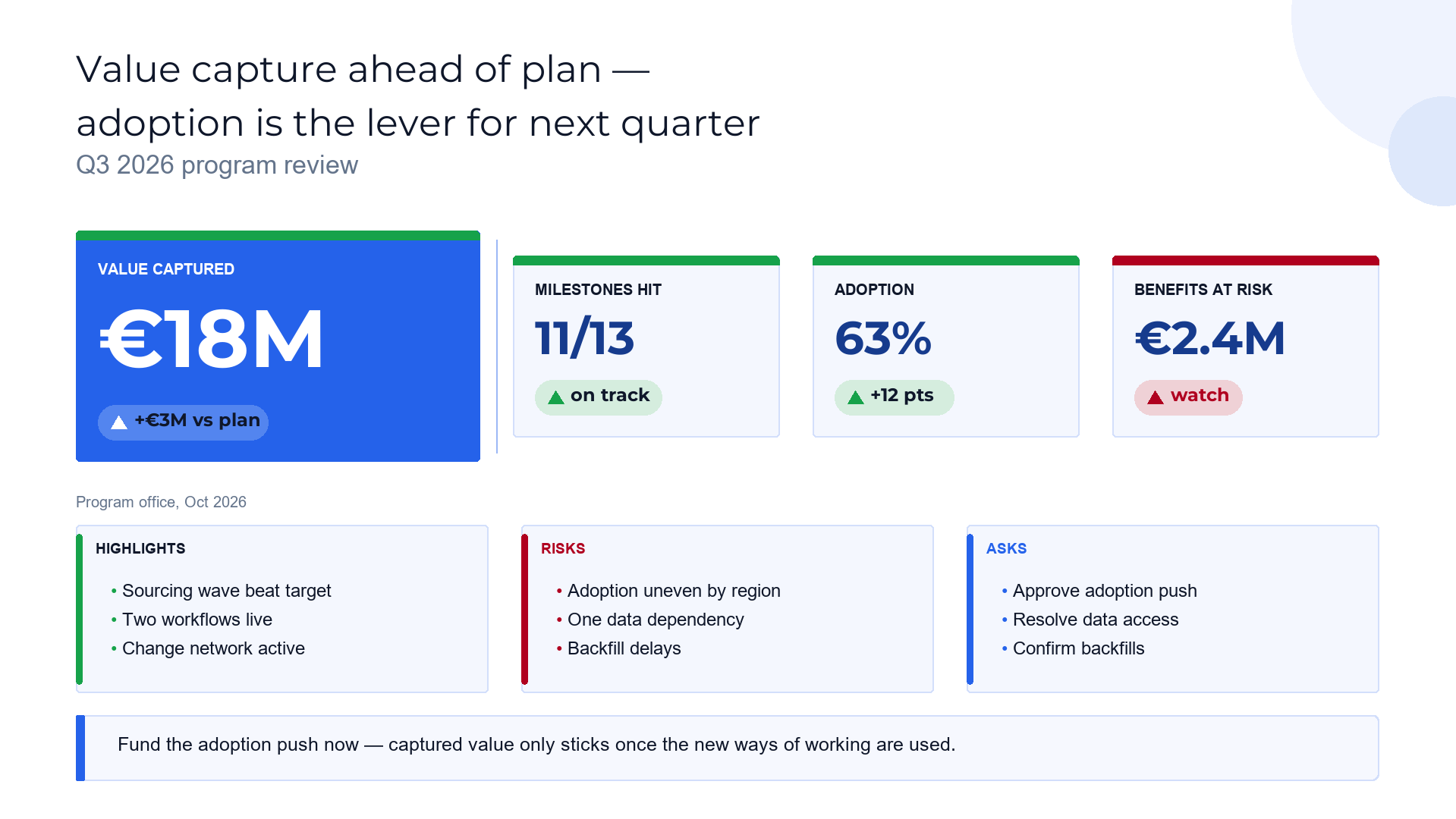Click the 11/13 milestones figure
The height and width of the screenshot is (819, 1456).
click(584, 338)
